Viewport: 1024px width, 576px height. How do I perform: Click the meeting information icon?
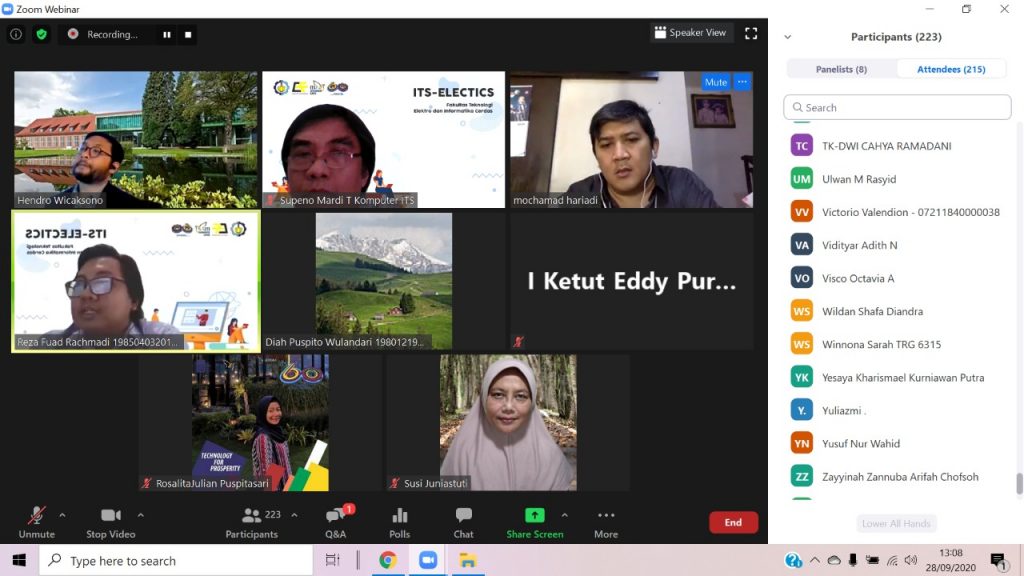pos(16,34)
